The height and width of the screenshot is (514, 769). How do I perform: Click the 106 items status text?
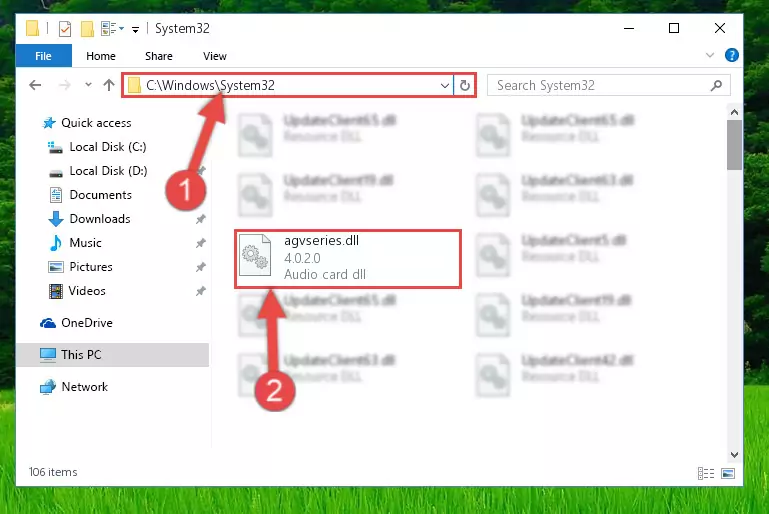(53, 472)
